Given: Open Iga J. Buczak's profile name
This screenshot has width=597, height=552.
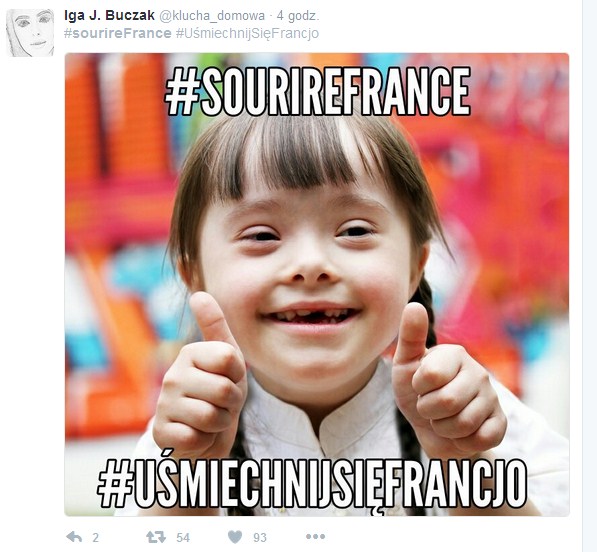Looking at the screenshot, I should [109, 16].
